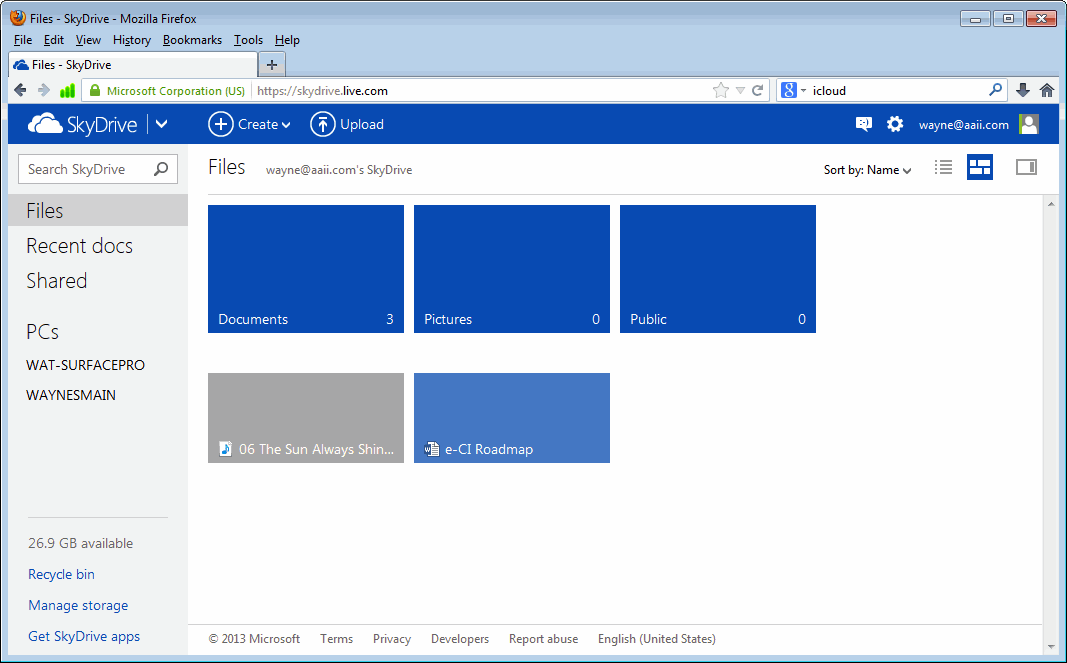Expand the Sort by: Name dropdown
The width and height of the screenshot is (1067, 663).
867,169
